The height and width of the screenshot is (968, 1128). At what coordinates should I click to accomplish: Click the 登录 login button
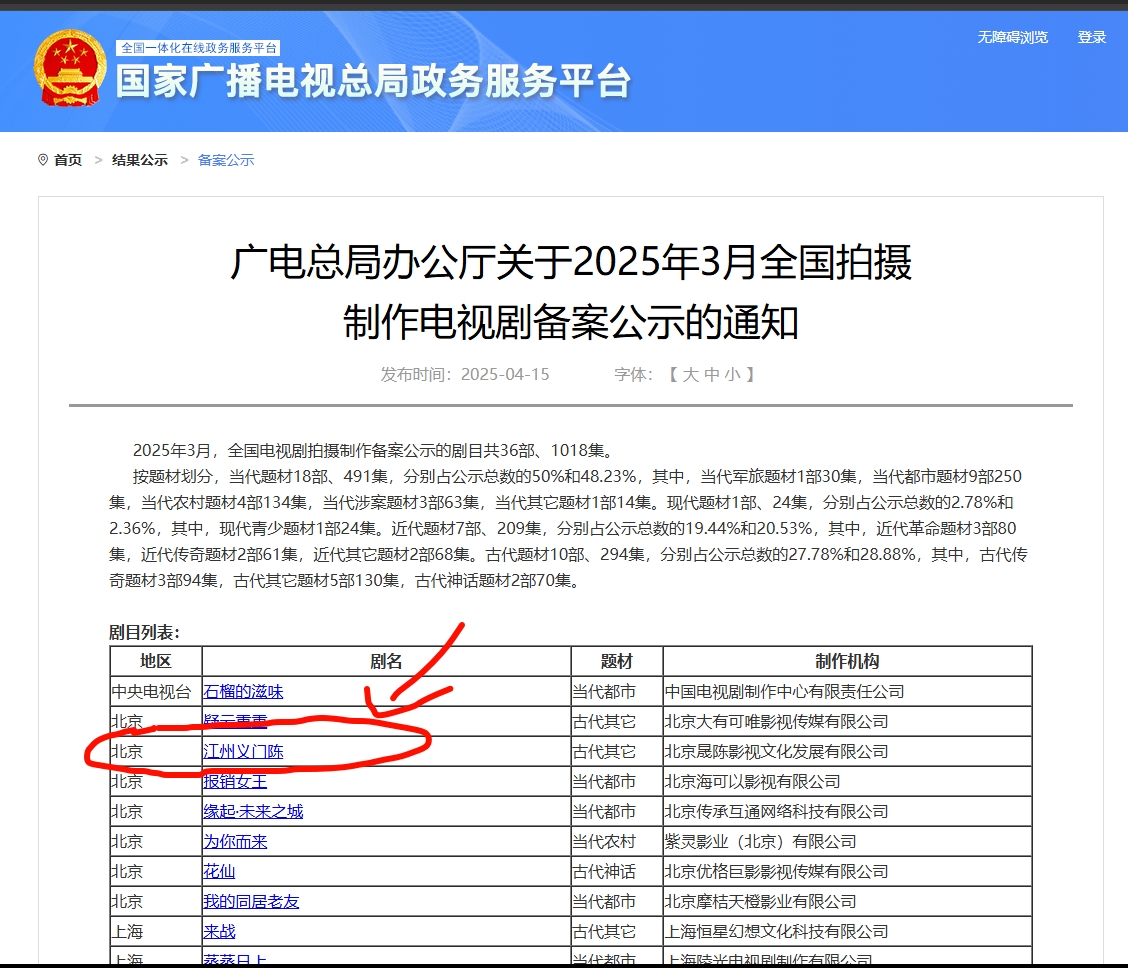(x=1091, y=37)
